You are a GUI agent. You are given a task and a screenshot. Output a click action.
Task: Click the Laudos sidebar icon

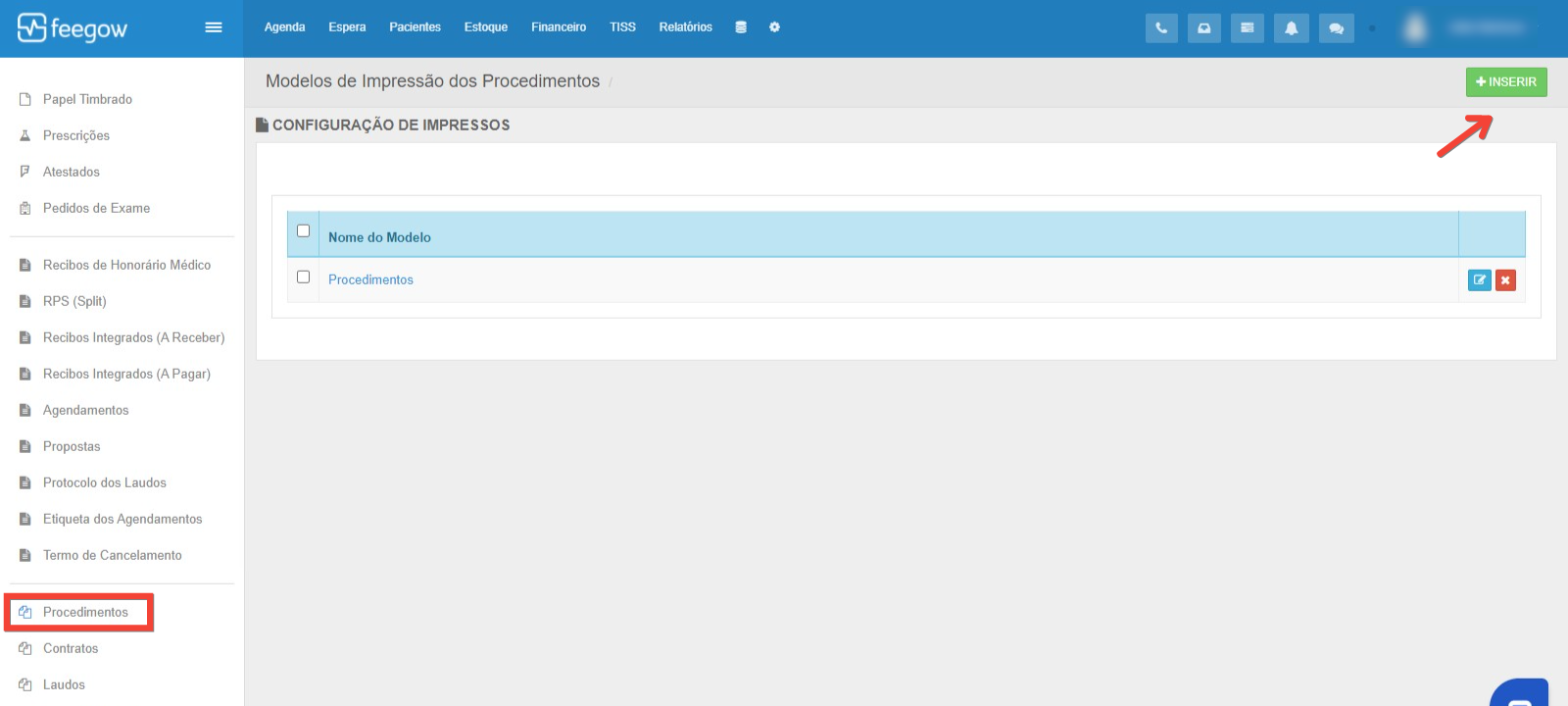(x=25, y=684)
